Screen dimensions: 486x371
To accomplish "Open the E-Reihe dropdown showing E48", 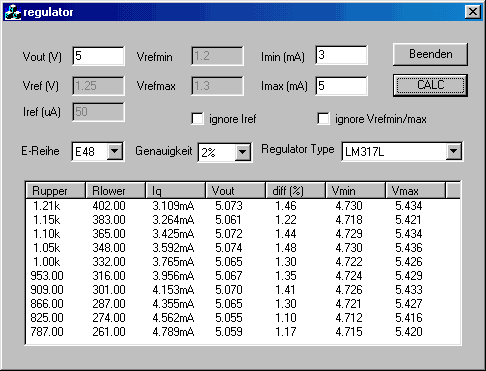I will [114, 151].
